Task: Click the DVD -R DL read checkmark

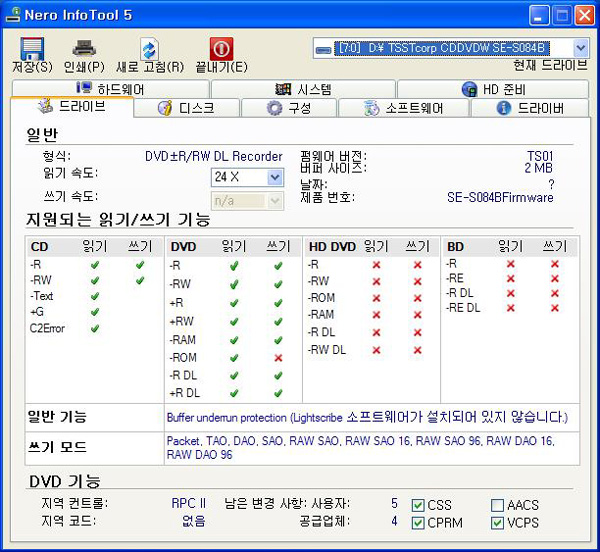Action: 234,375
